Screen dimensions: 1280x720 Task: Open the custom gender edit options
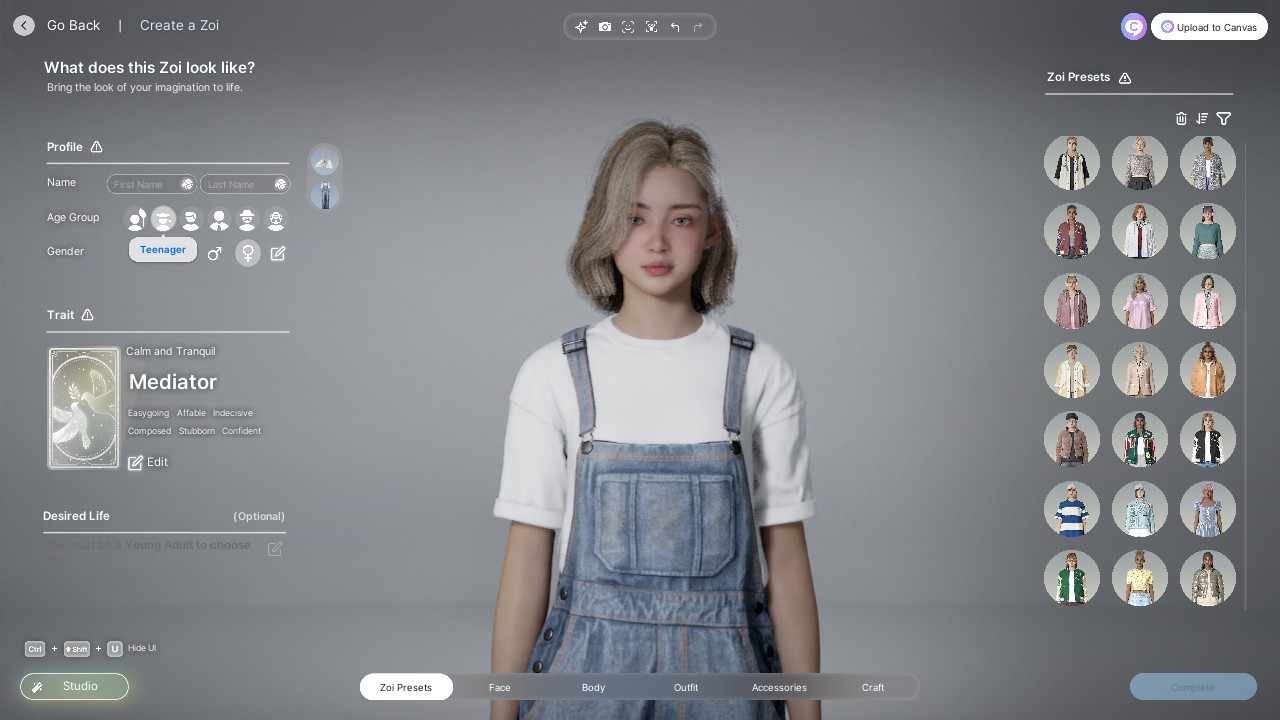pyautogui.click(x=278, y=253)
